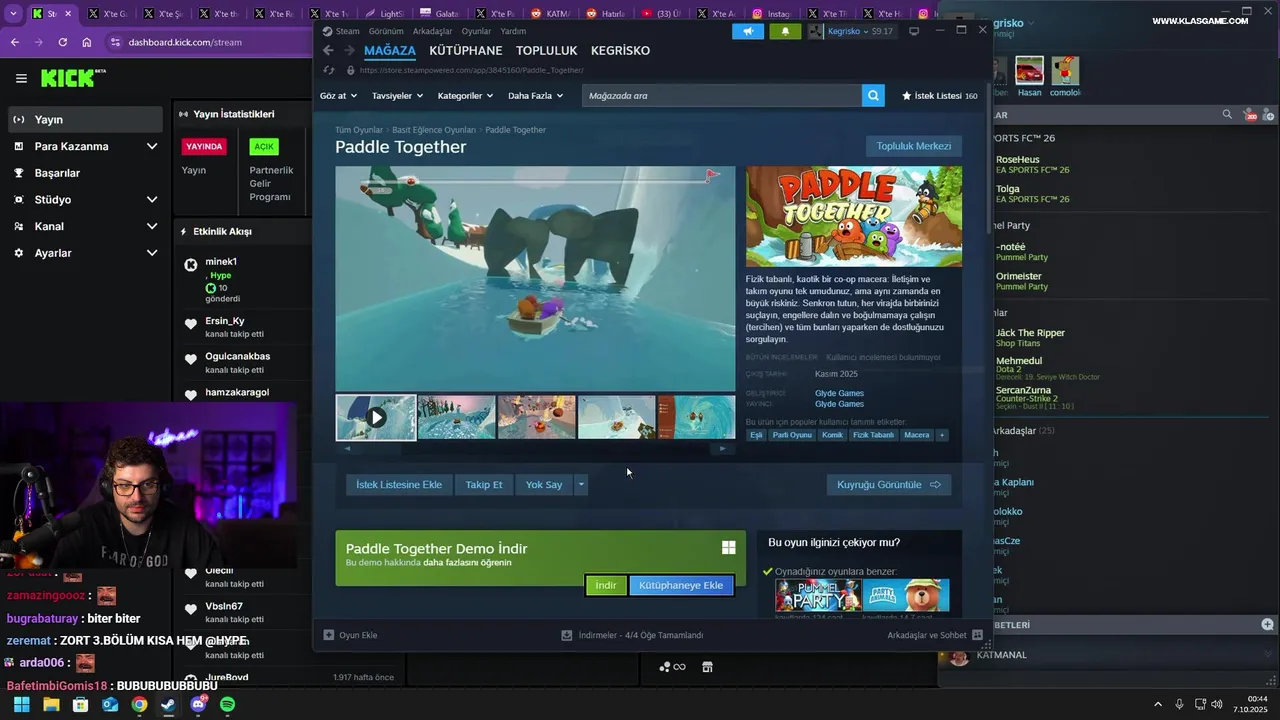Click the Steam big picture monitor icon
This screenshot has height=720, width=1280.
pyautogui.click(x=913, y=31)
